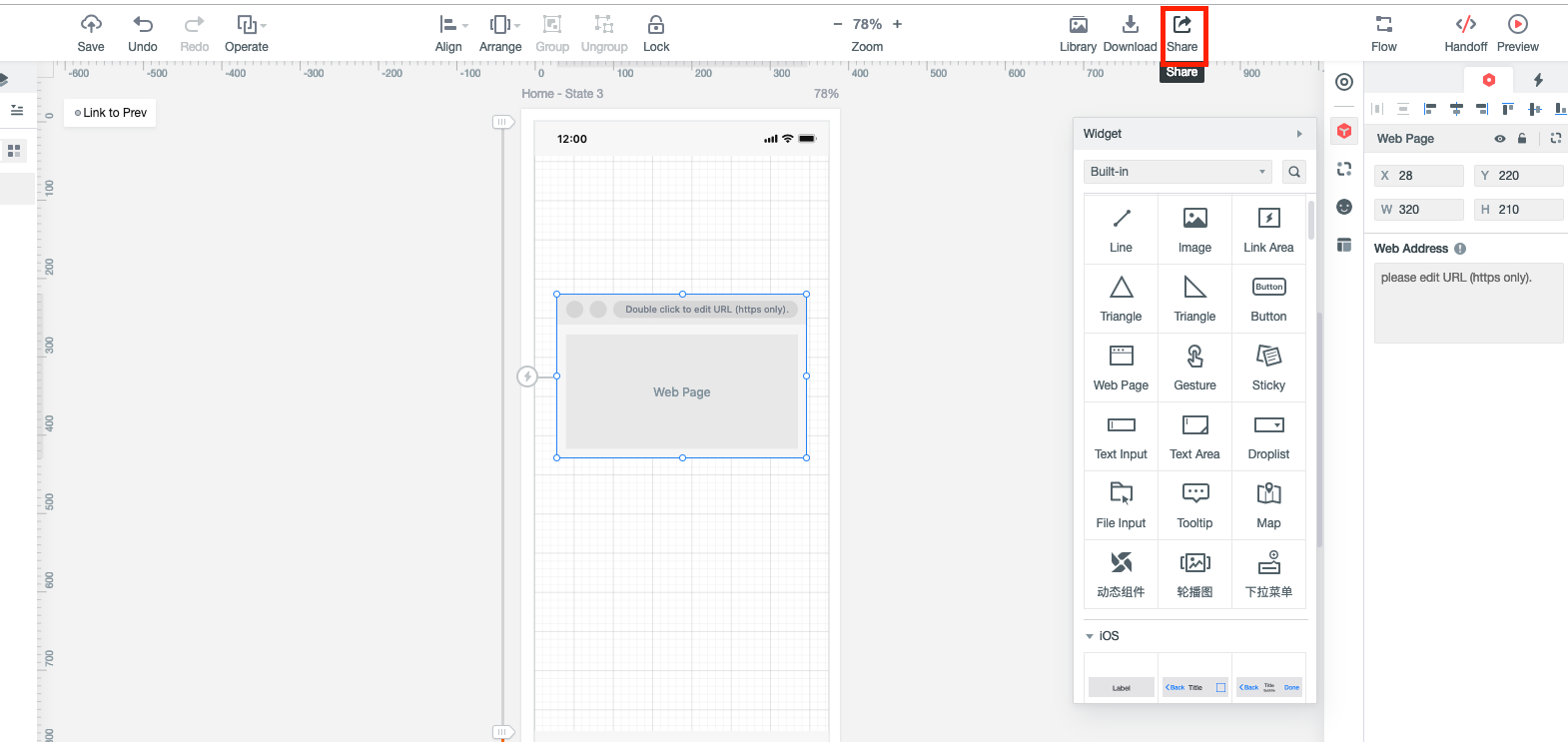This screenshot has height=742, width=1568.
Task: Click the target circle icon in right rail
Action: 1344,82
